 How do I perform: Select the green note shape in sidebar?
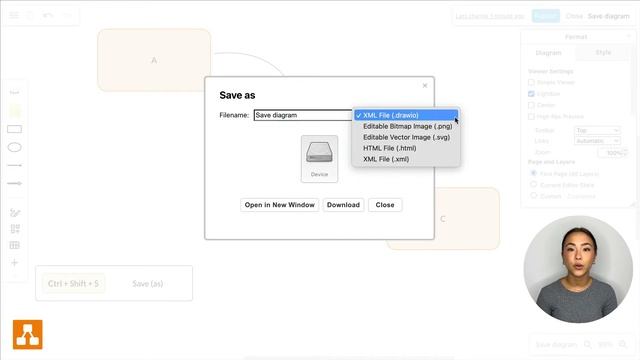pos(15,111)
